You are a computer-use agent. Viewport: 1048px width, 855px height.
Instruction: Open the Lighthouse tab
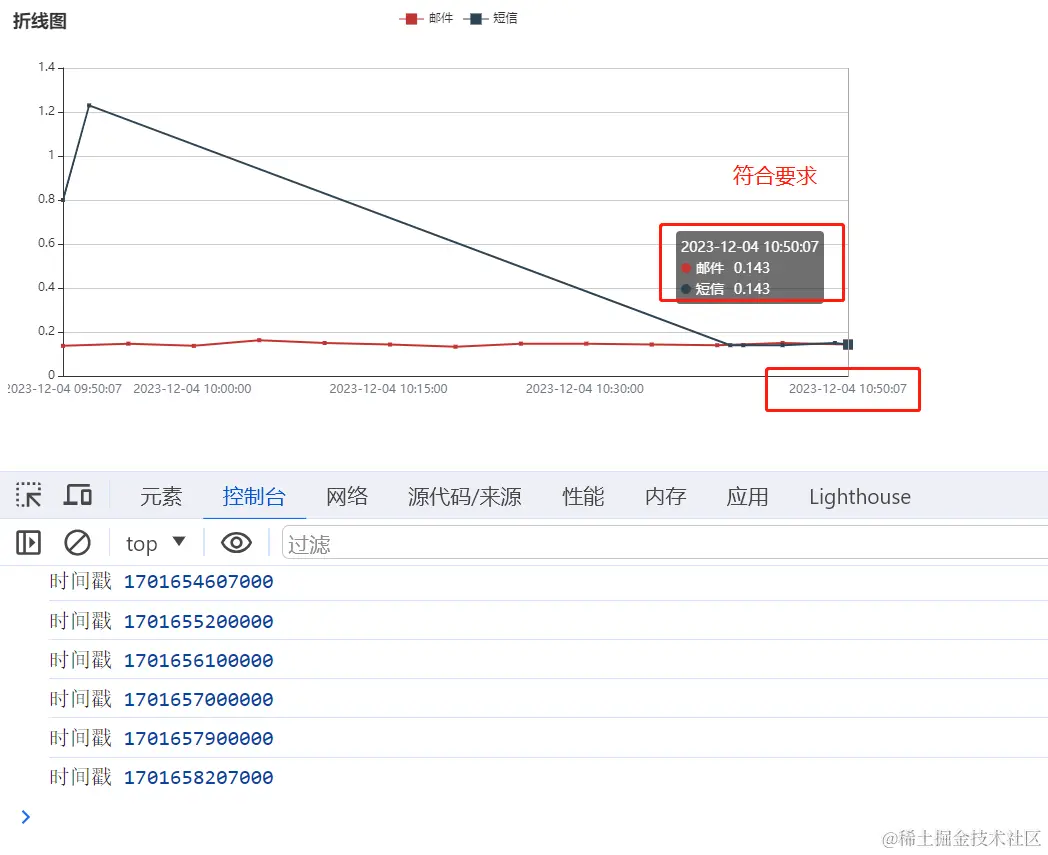(860, 497)
